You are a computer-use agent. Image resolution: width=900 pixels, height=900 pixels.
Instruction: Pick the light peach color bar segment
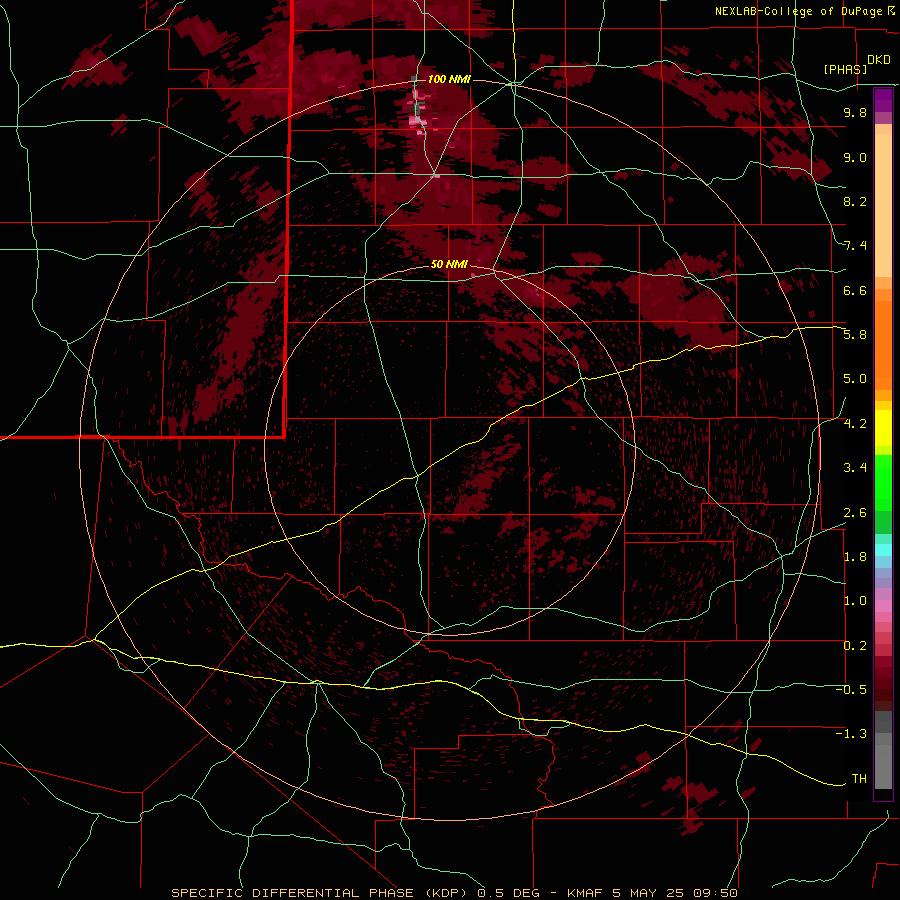coord(883,207)
